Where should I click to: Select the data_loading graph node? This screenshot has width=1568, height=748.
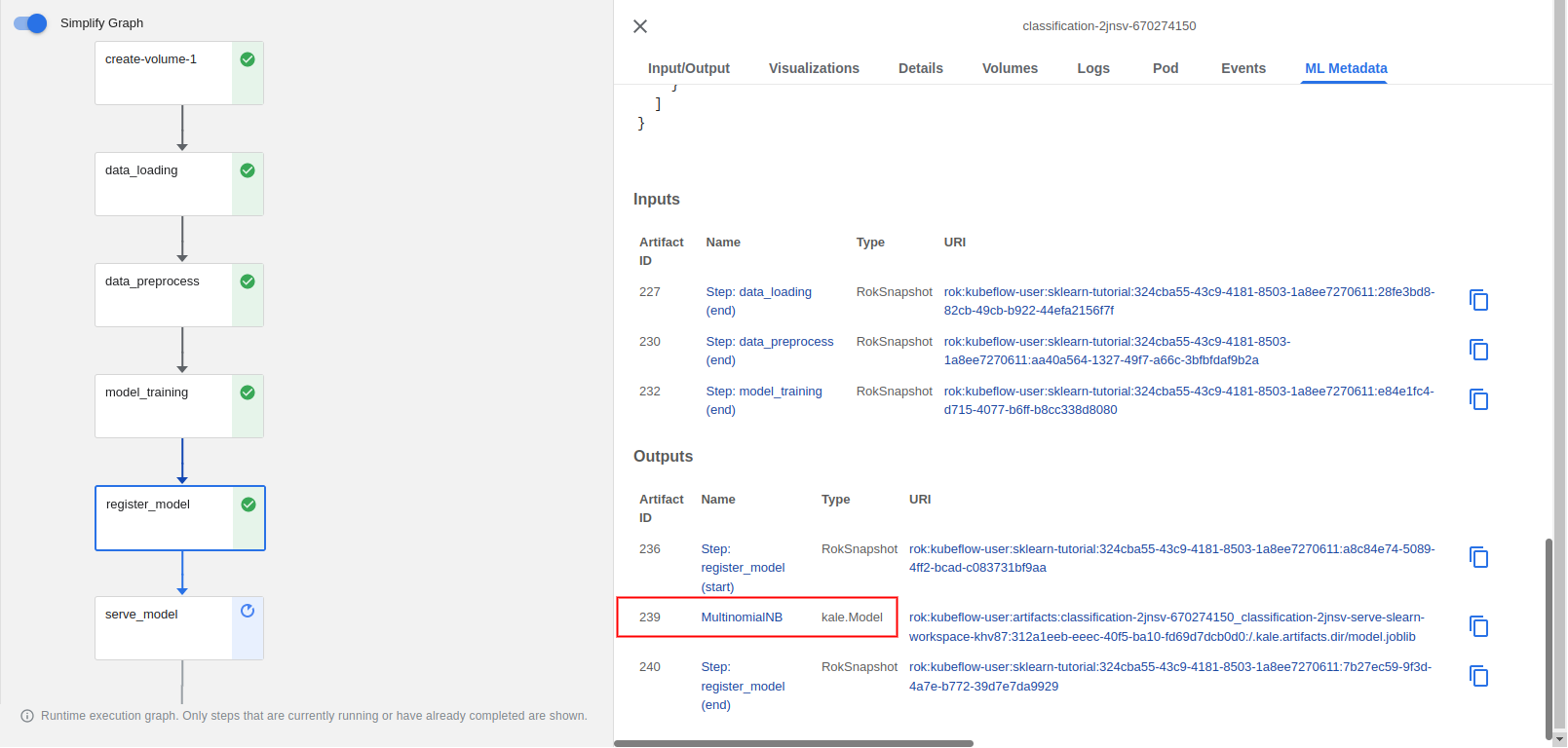[179, 184]
